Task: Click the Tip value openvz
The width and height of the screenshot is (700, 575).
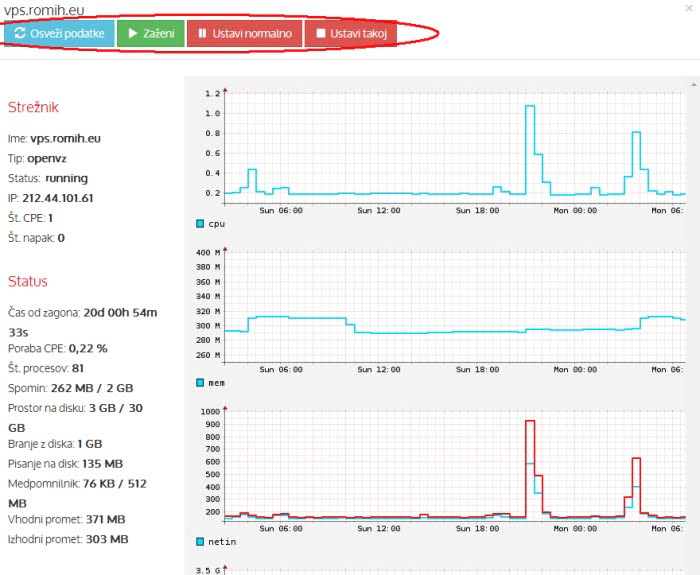Action: pos(47,158)
